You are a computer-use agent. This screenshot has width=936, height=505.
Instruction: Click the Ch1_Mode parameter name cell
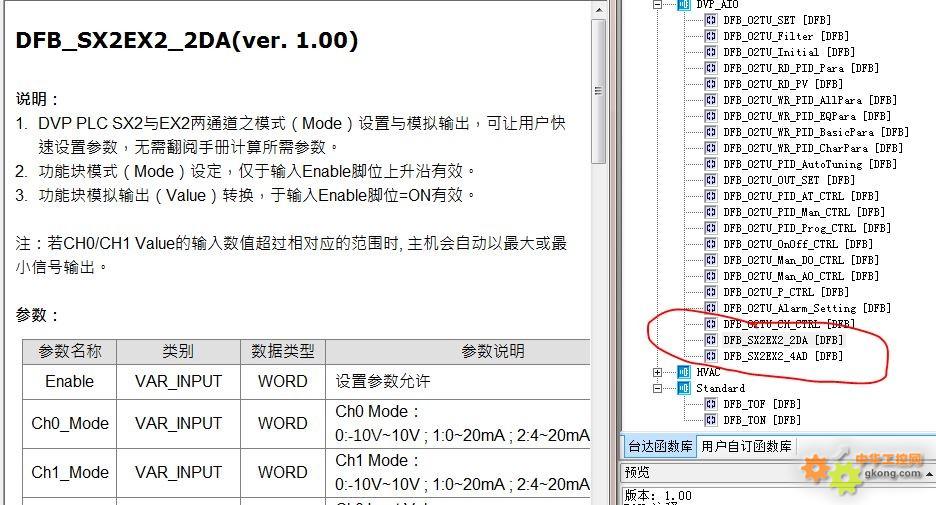click(70, 473)
